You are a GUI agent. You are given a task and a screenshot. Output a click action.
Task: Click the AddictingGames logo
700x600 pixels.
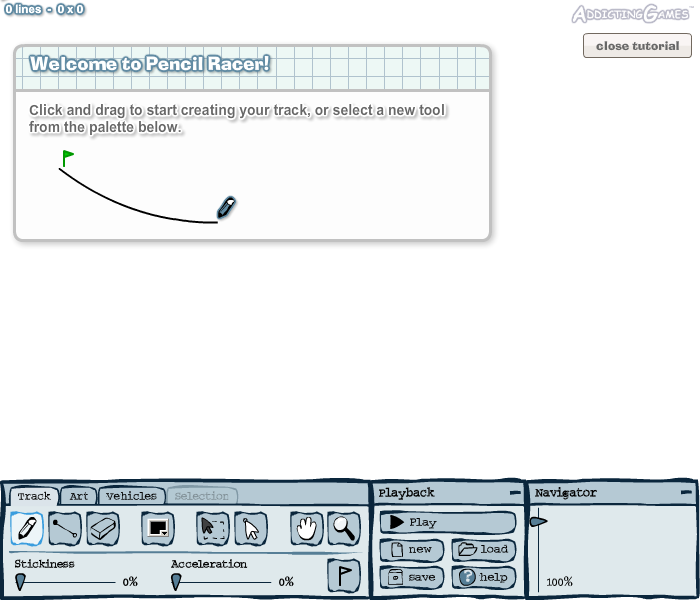click(x=630, y=14)
